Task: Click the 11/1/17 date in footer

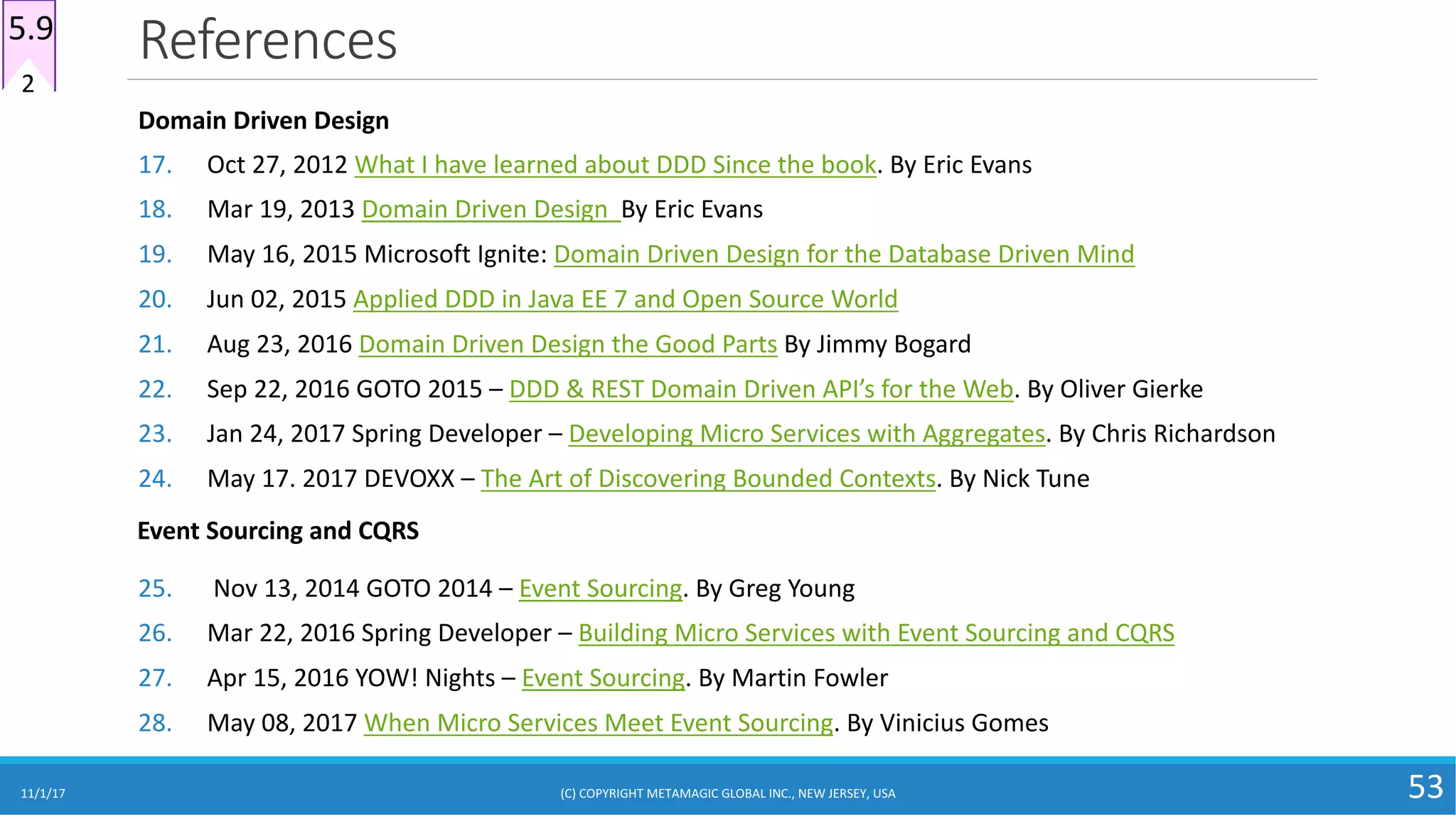Action: pyautogui.click(x=43, y=793)
